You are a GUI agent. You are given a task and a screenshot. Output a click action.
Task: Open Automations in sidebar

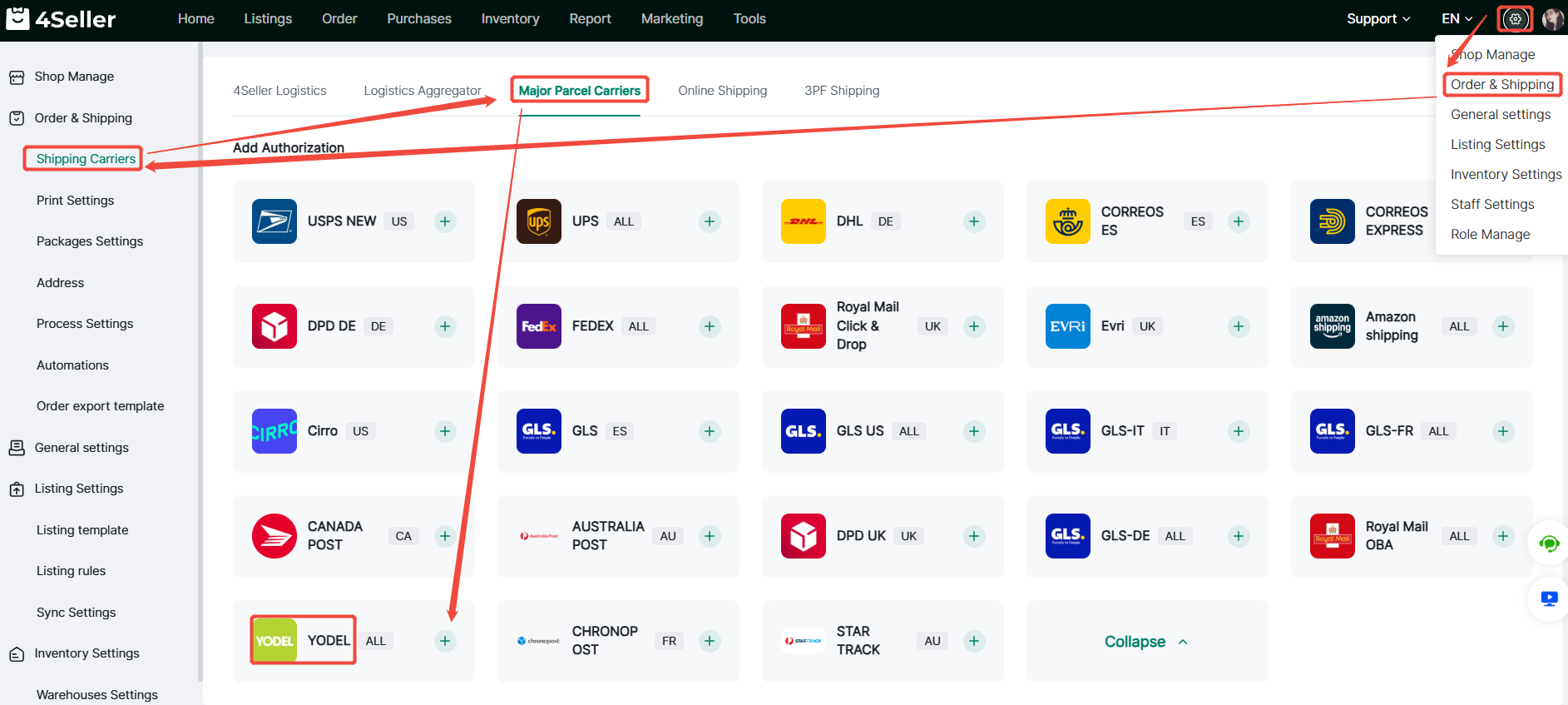point(72,365)
